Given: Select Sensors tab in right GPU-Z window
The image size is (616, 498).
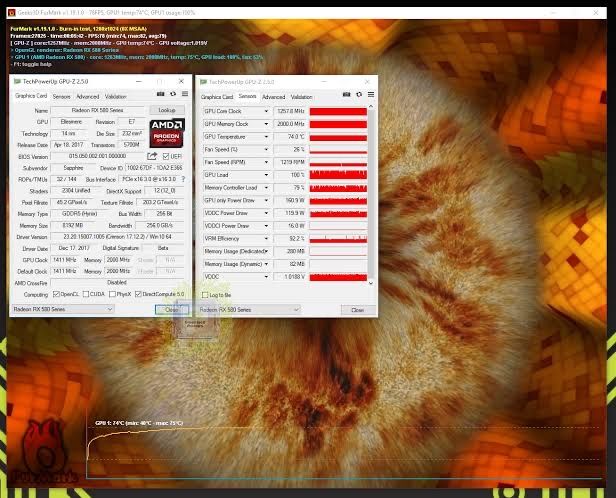Looking at the screenshot, I should (x=247, y=96).
